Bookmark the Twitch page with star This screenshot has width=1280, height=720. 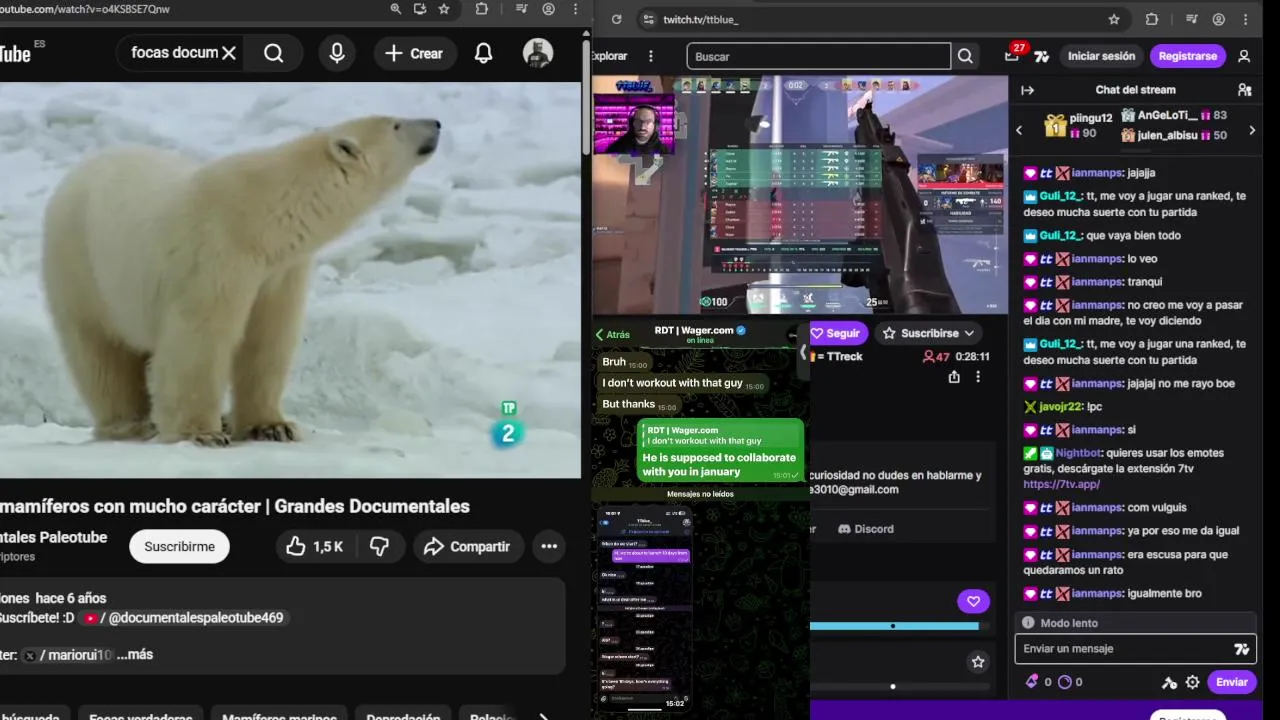1114,19
